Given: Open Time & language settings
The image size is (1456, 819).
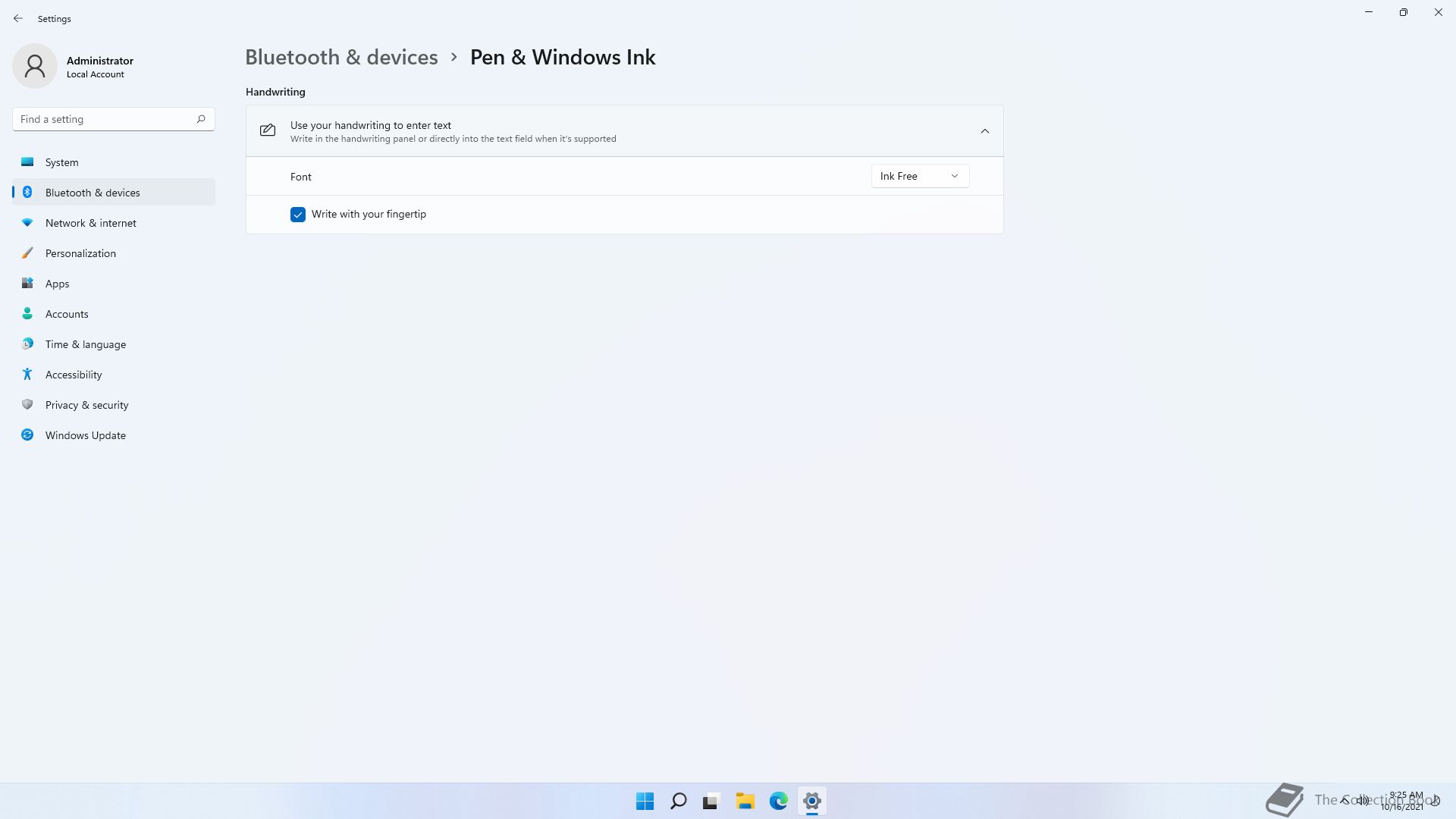Looking at the screenshot, I should [114, 344].
